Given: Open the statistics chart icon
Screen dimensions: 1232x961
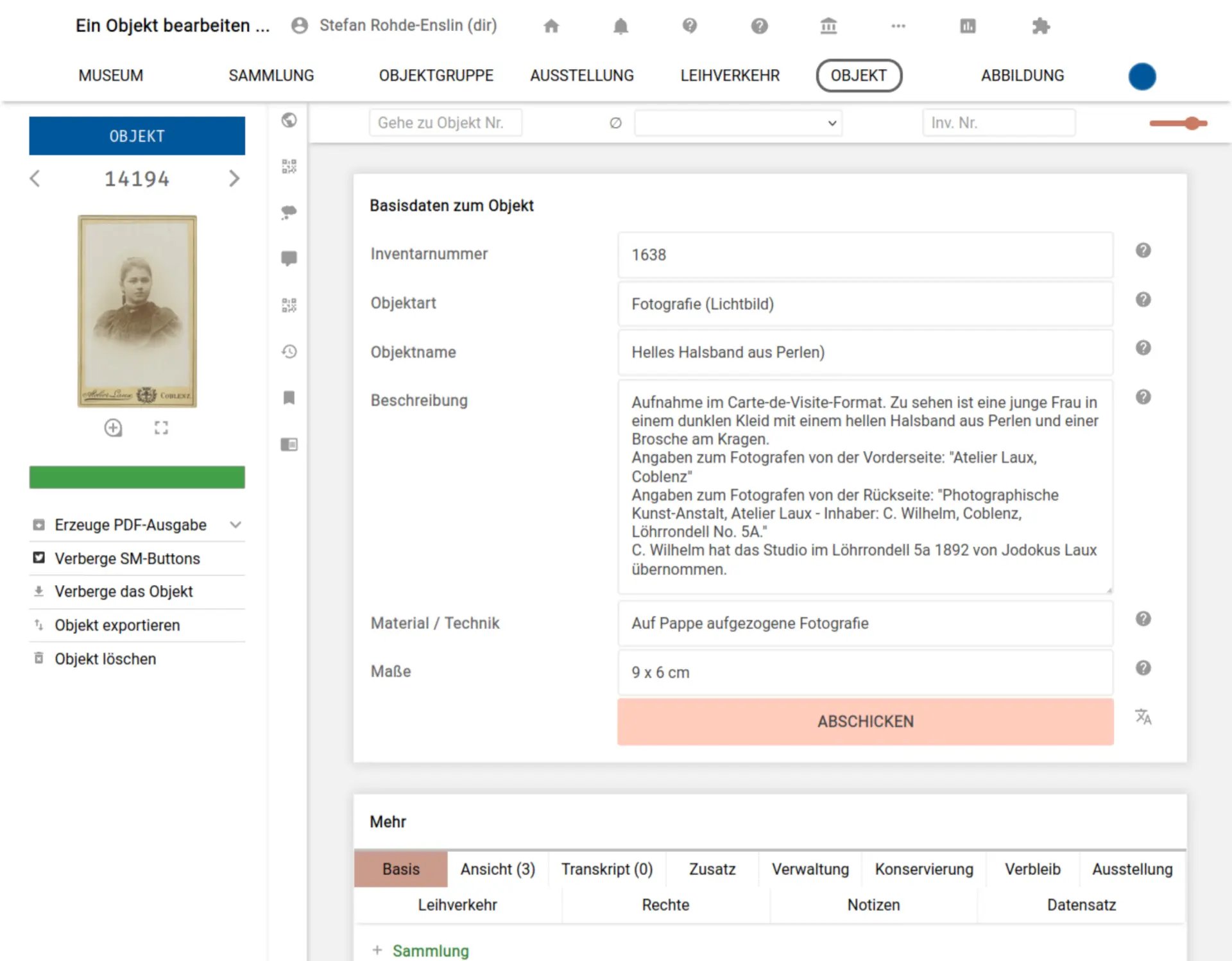Looking at the screenshot, I should [968, 26].
